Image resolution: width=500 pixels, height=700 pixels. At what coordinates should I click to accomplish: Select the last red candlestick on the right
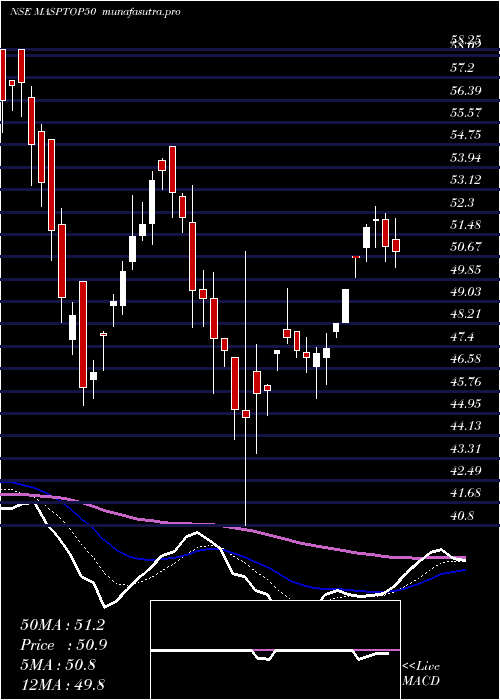click(x=396, y=246)
